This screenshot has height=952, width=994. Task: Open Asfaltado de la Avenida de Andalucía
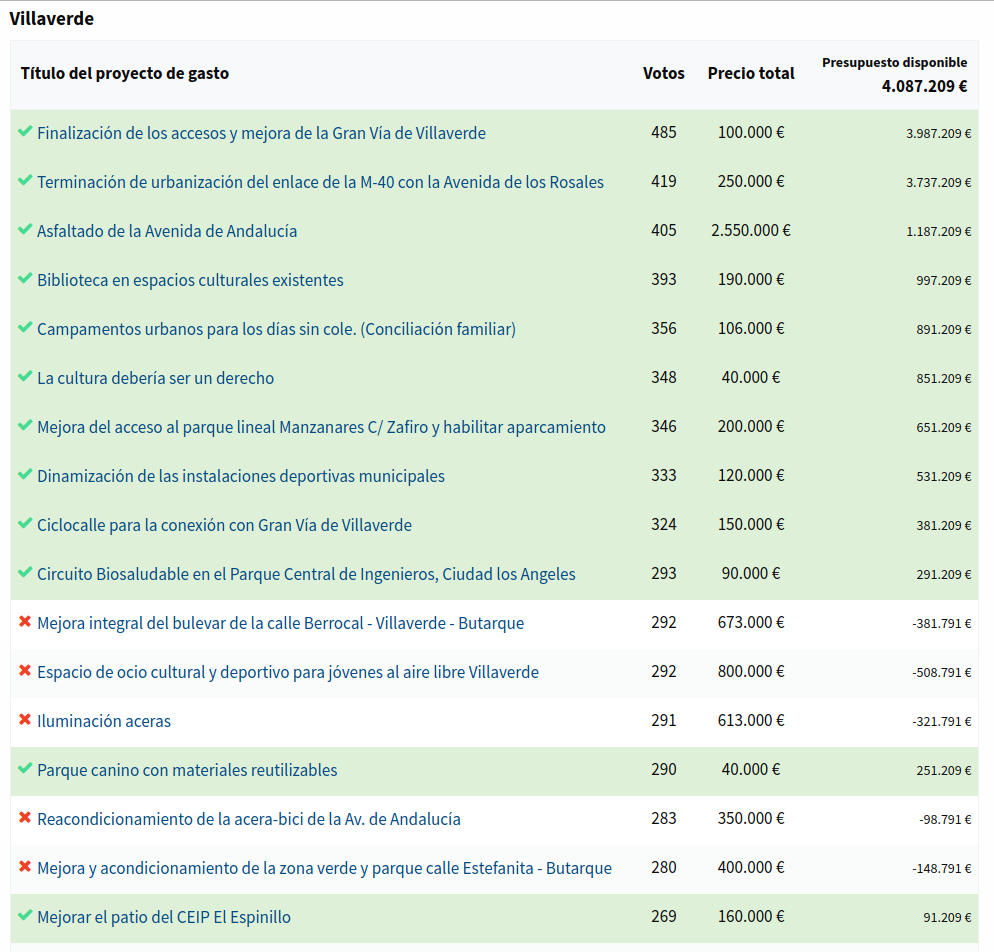point(167,231)
